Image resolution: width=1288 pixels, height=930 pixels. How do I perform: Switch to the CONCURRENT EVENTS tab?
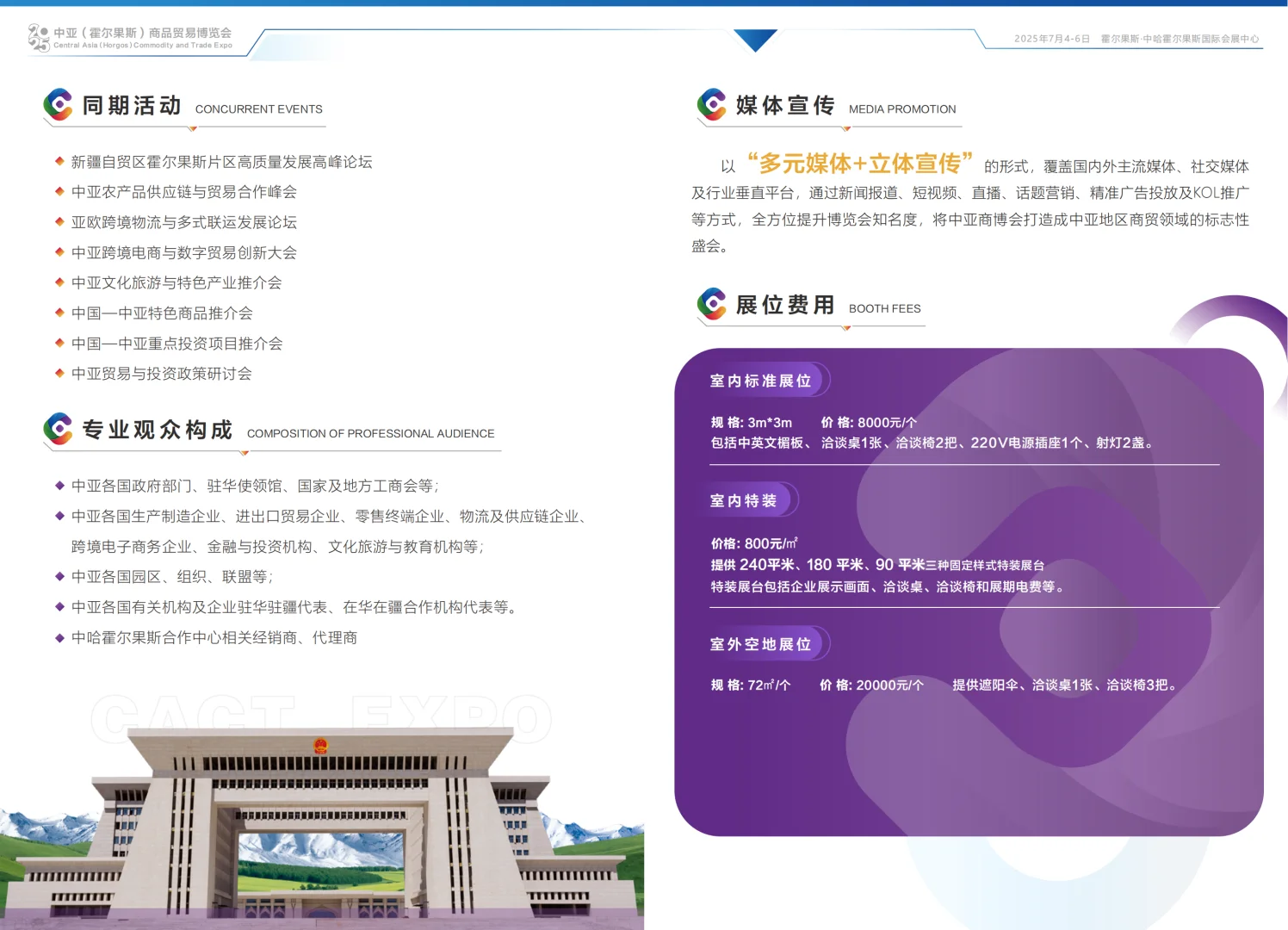coord(259,108)
